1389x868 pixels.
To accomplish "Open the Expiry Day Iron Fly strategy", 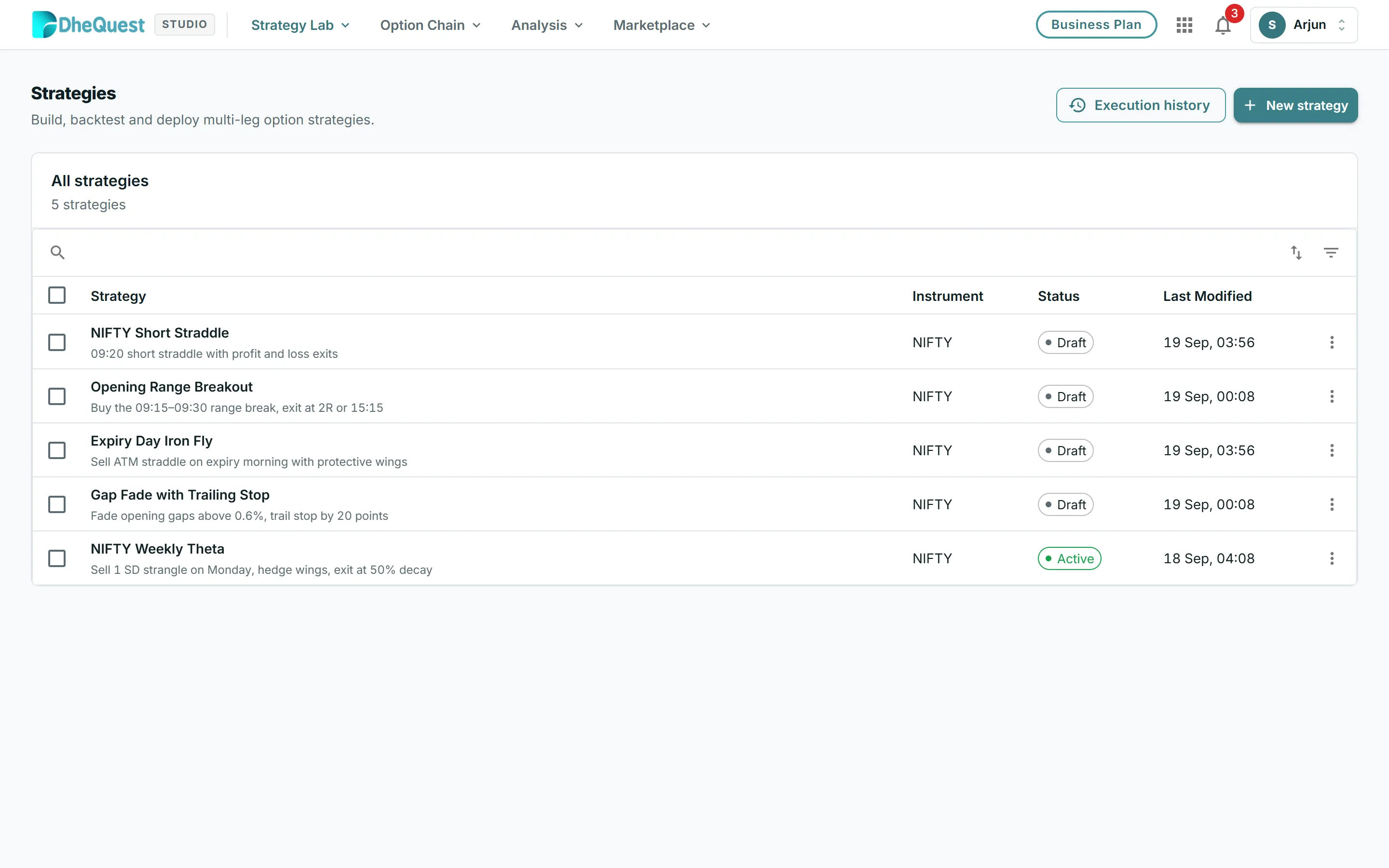I will pos(151,440).
